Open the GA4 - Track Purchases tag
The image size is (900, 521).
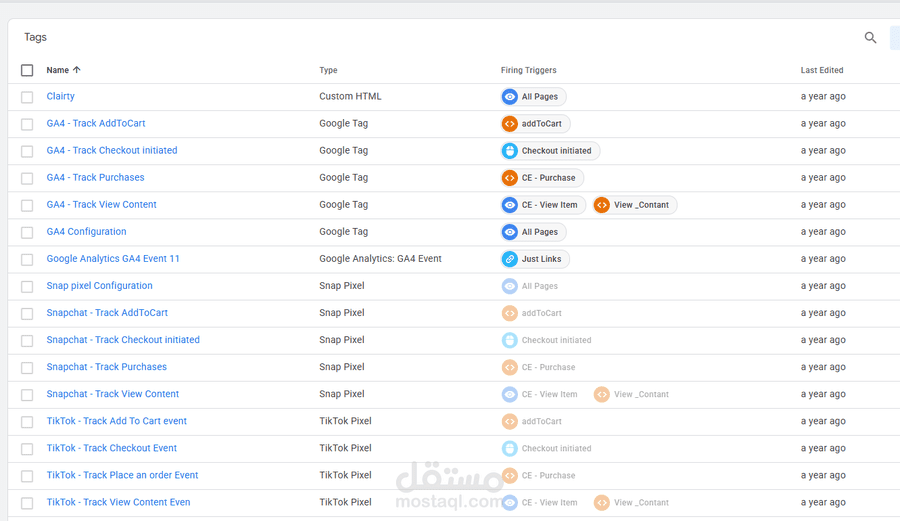click(x=95, y=177)
